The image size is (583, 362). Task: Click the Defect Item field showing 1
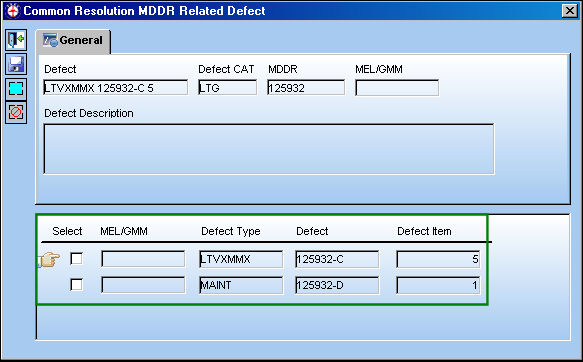click(438, 285)
